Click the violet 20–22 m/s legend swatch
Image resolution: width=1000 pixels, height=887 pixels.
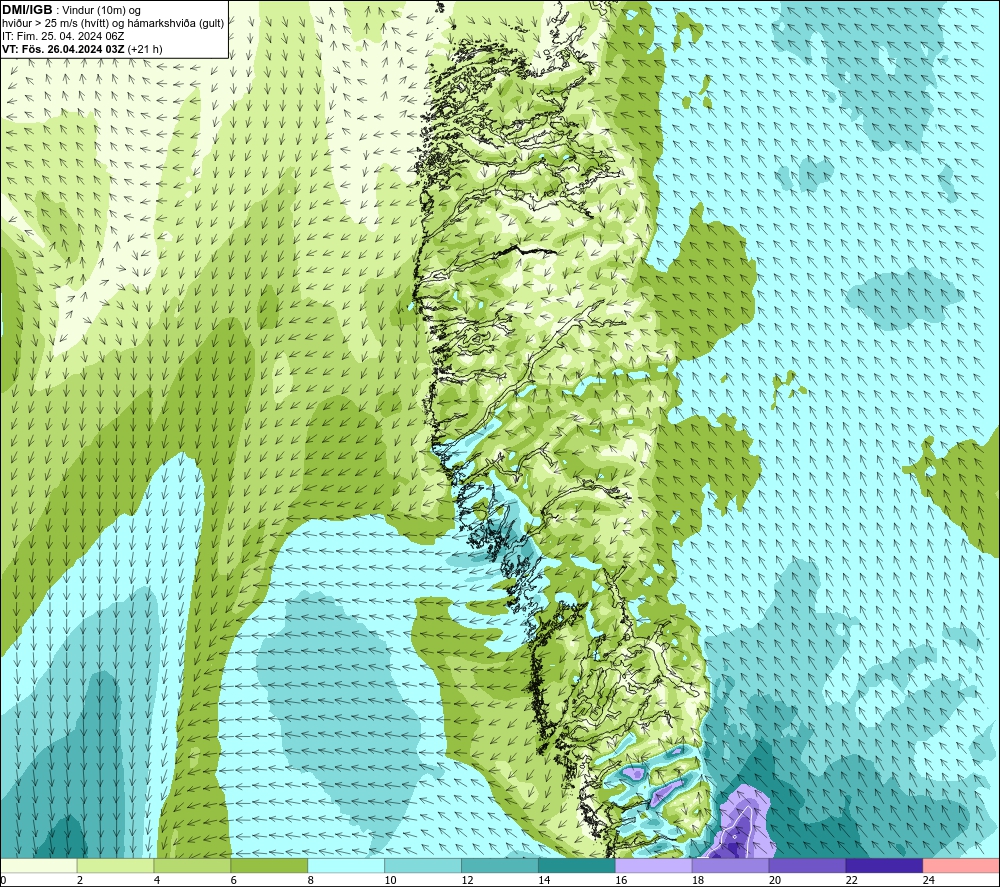[807, 865]
